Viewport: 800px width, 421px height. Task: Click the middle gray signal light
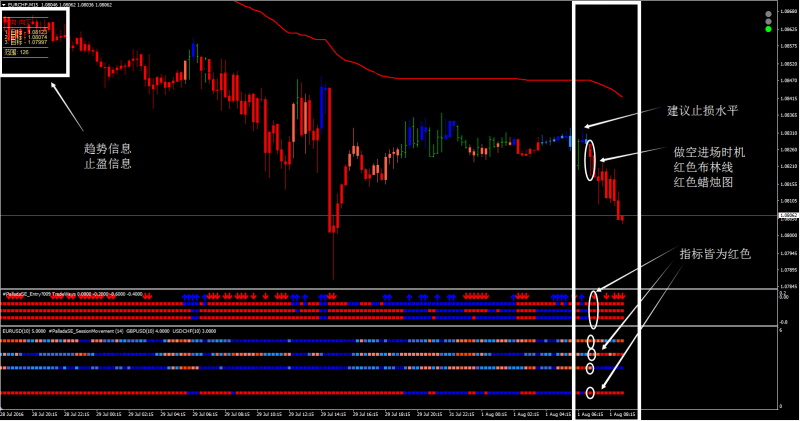(767, 21)
